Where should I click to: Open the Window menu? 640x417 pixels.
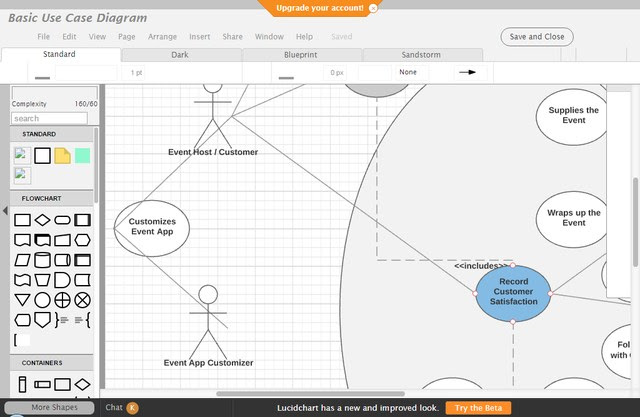tap(269, 37)
